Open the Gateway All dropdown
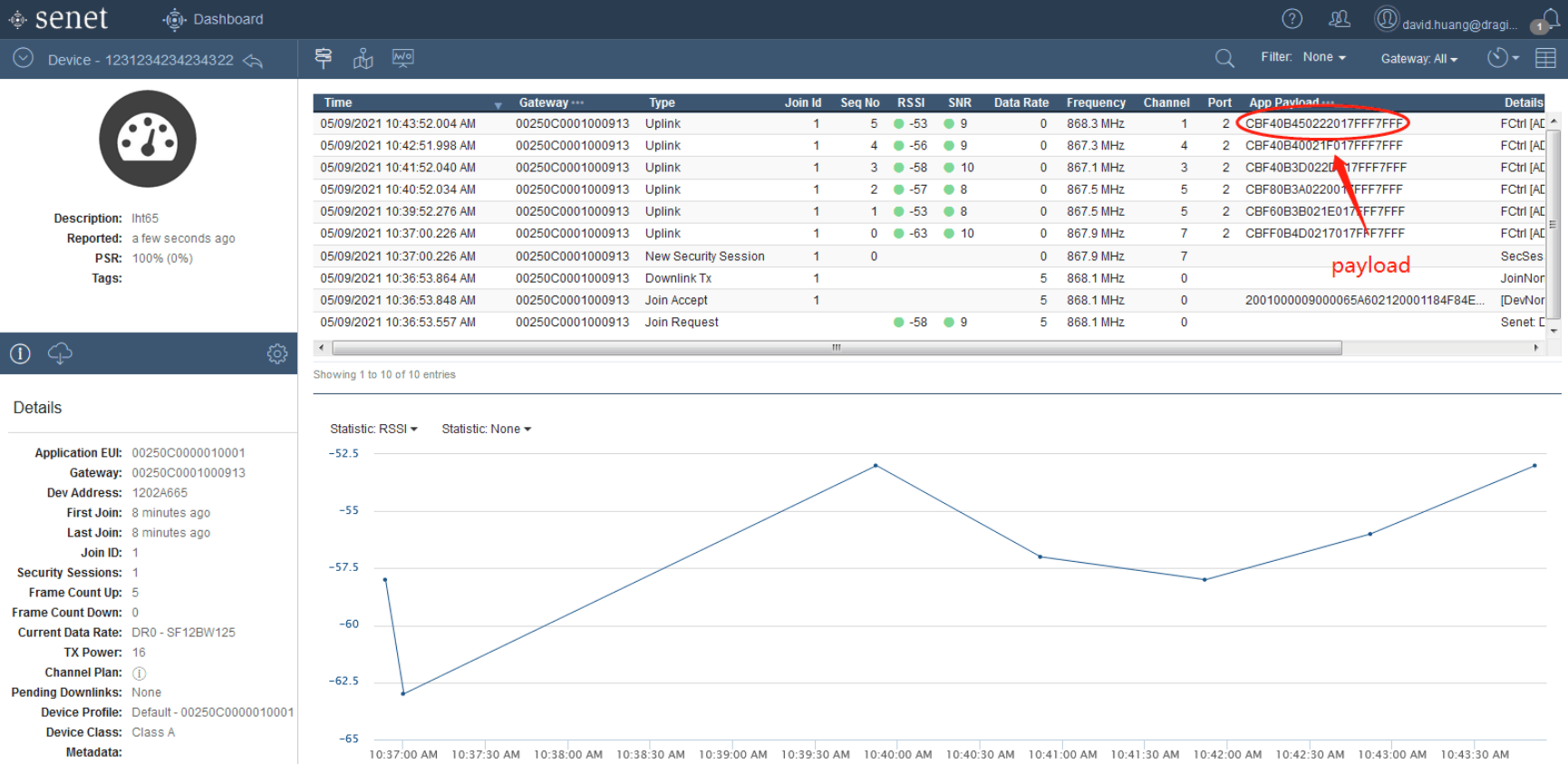The width and height of the screenshot is (1568, 764). (1419, 59)
